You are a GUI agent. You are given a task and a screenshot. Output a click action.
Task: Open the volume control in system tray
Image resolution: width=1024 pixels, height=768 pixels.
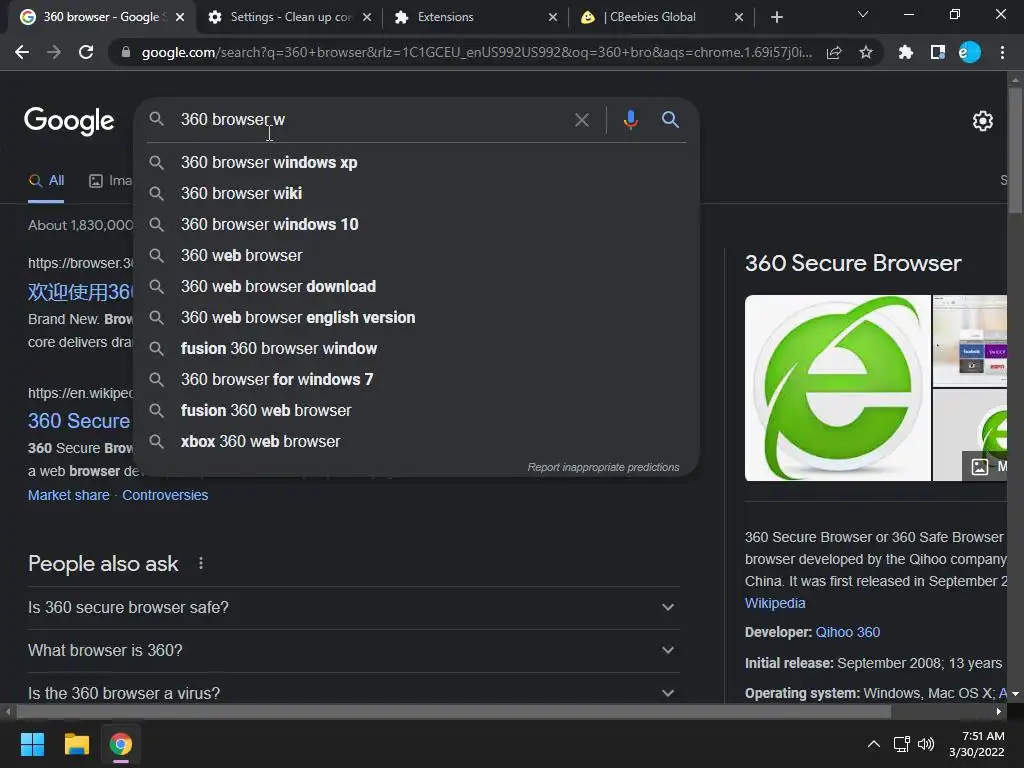[x=926, y=744]
